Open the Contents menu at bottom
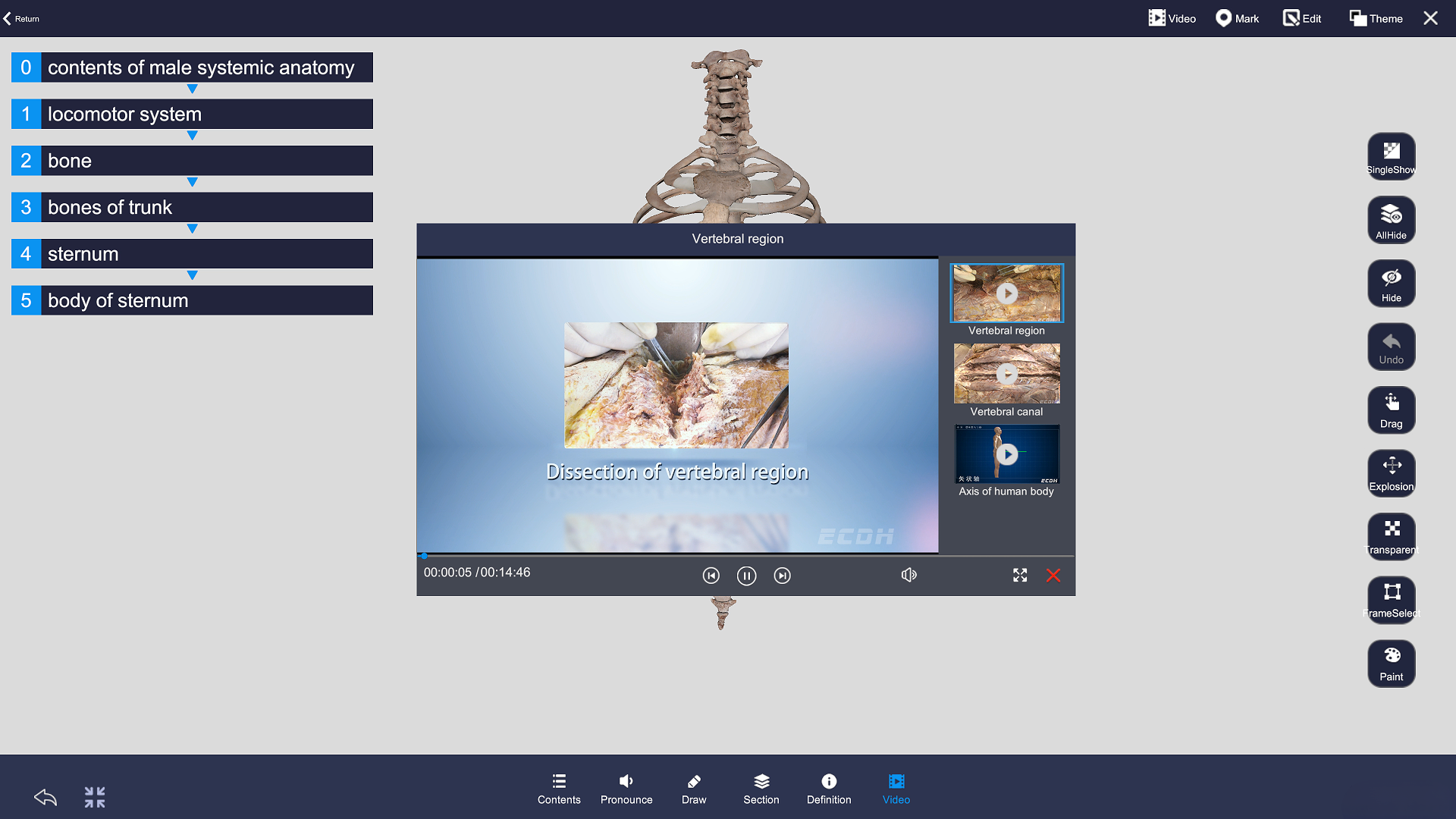 point(559,789)
